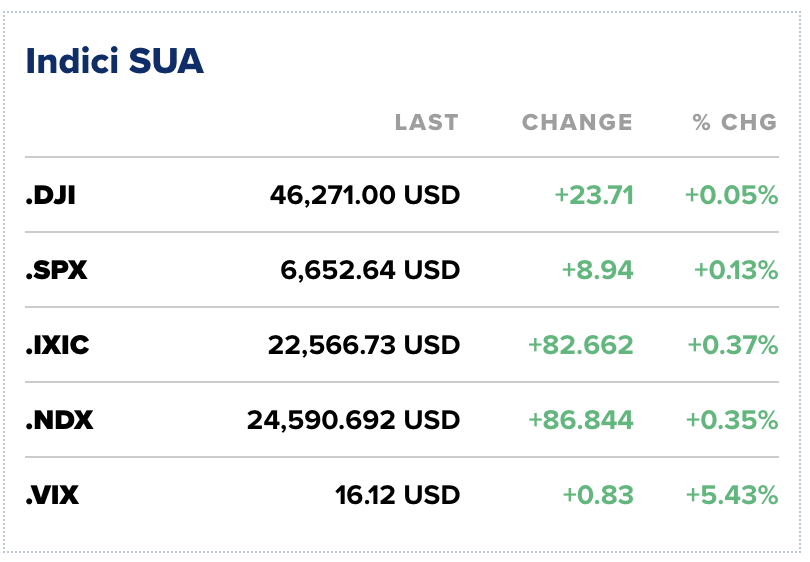Click the % CHG column header
Screen dimensions: 810x562
734,123
